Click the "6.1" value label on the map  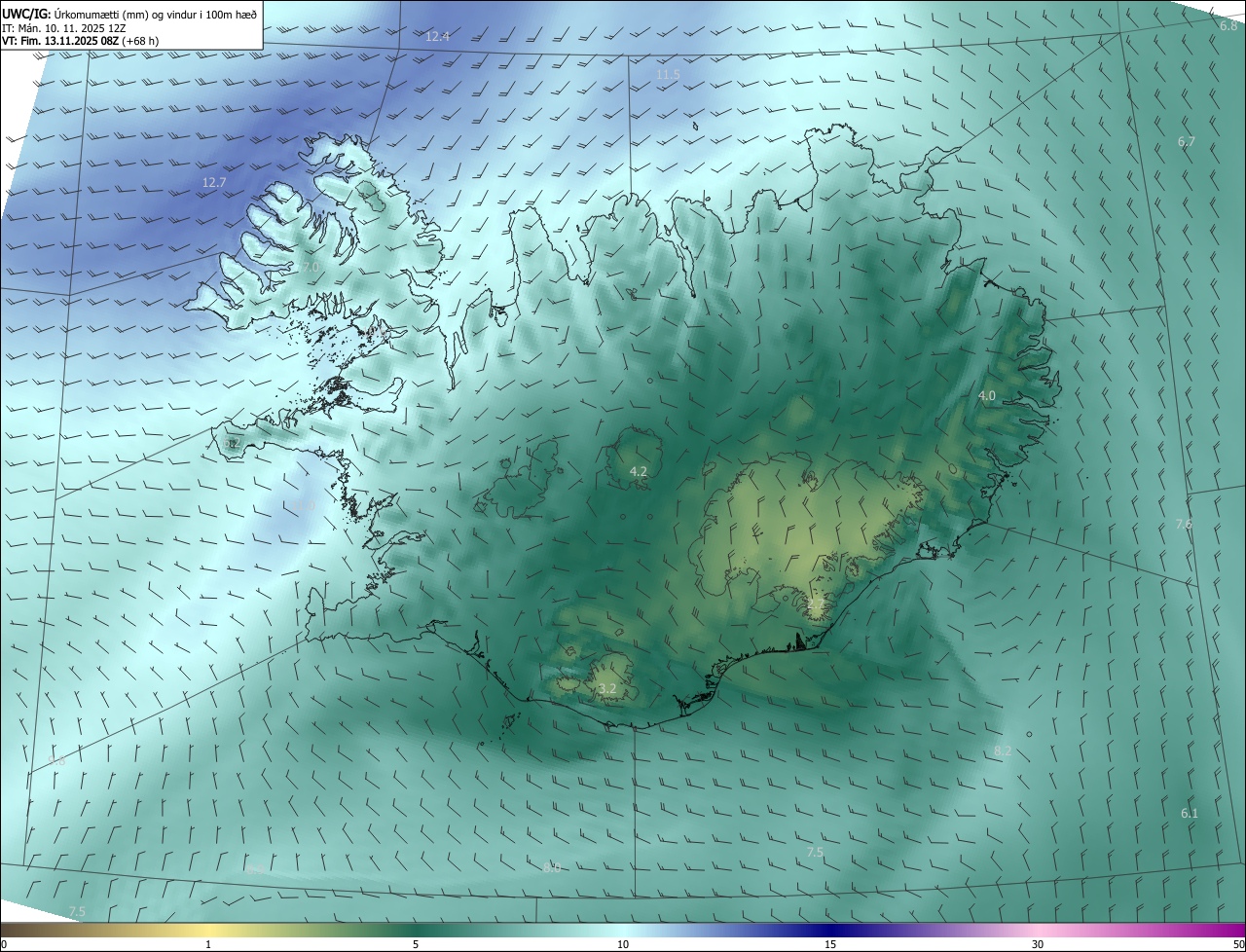pos(1190,814)
